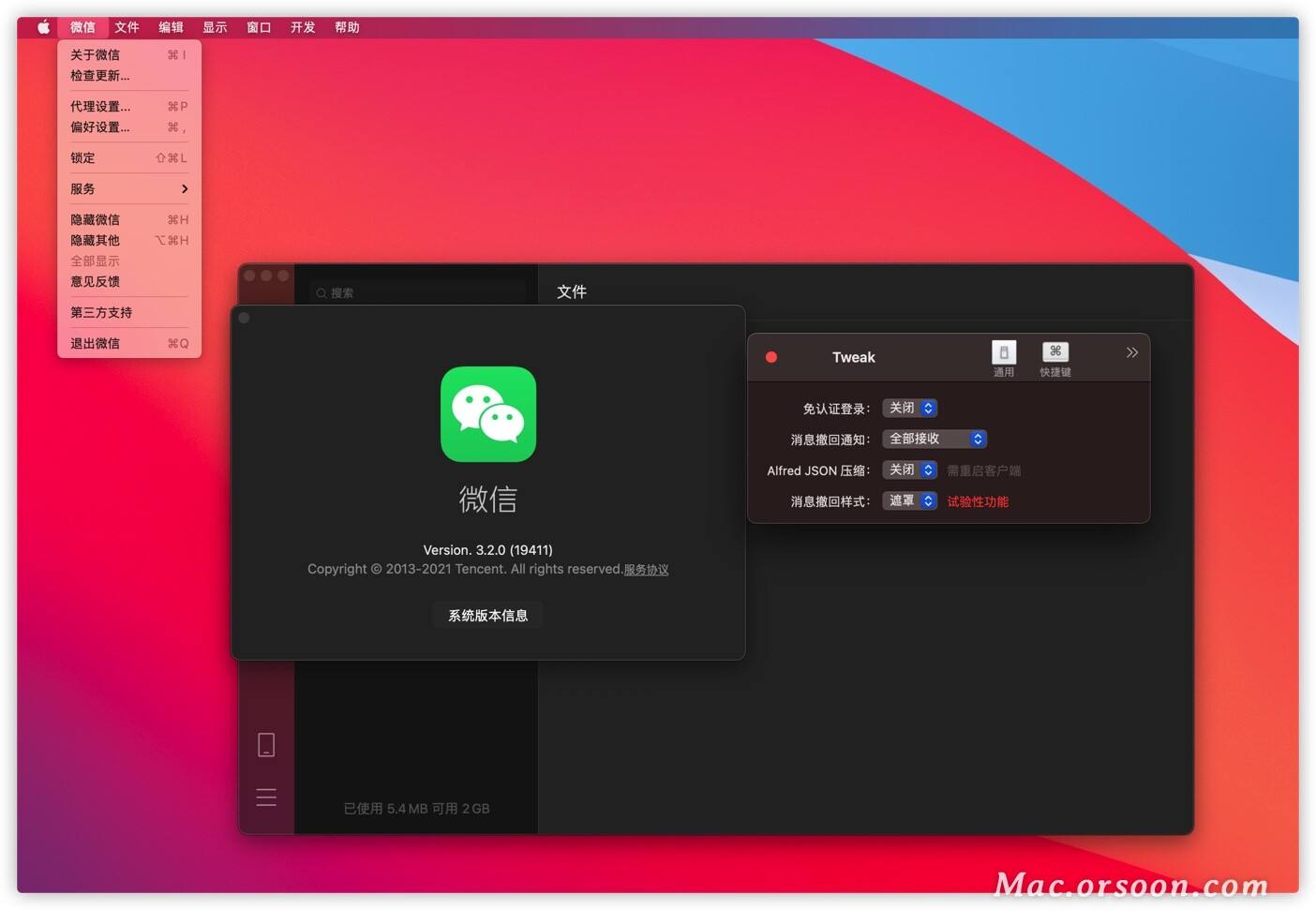Click the 试验性功能 red label

tap(978, 501)
